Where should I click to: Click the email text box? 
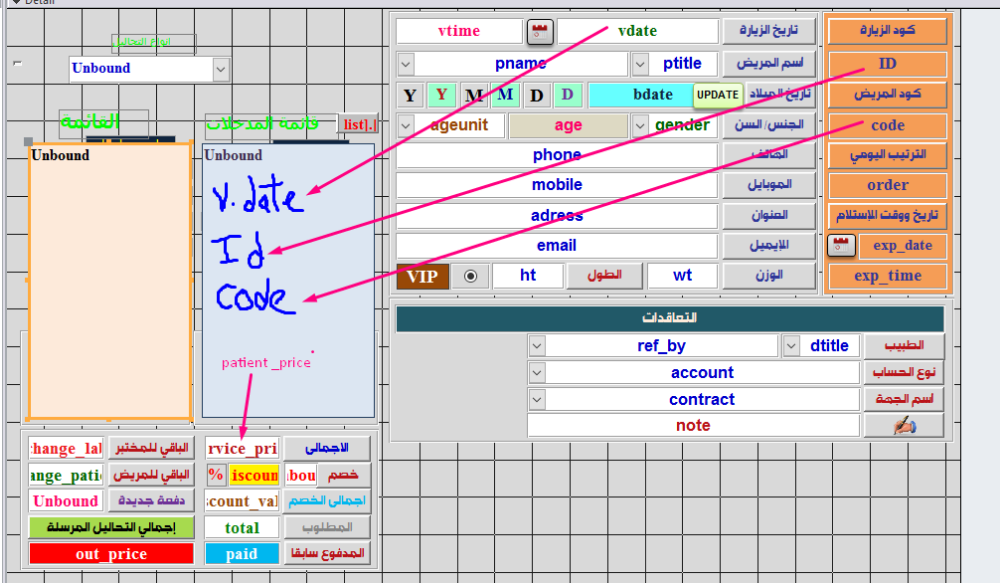coord(557,246)
